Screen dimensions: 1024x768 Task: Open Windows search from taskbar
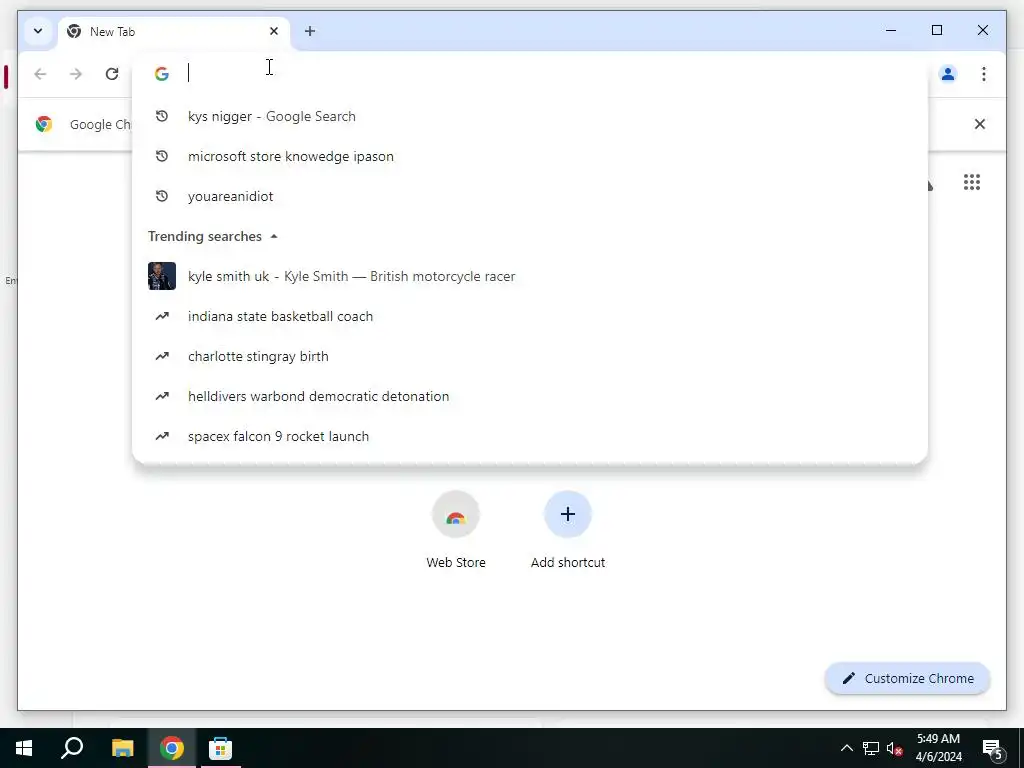click(72, 748)
